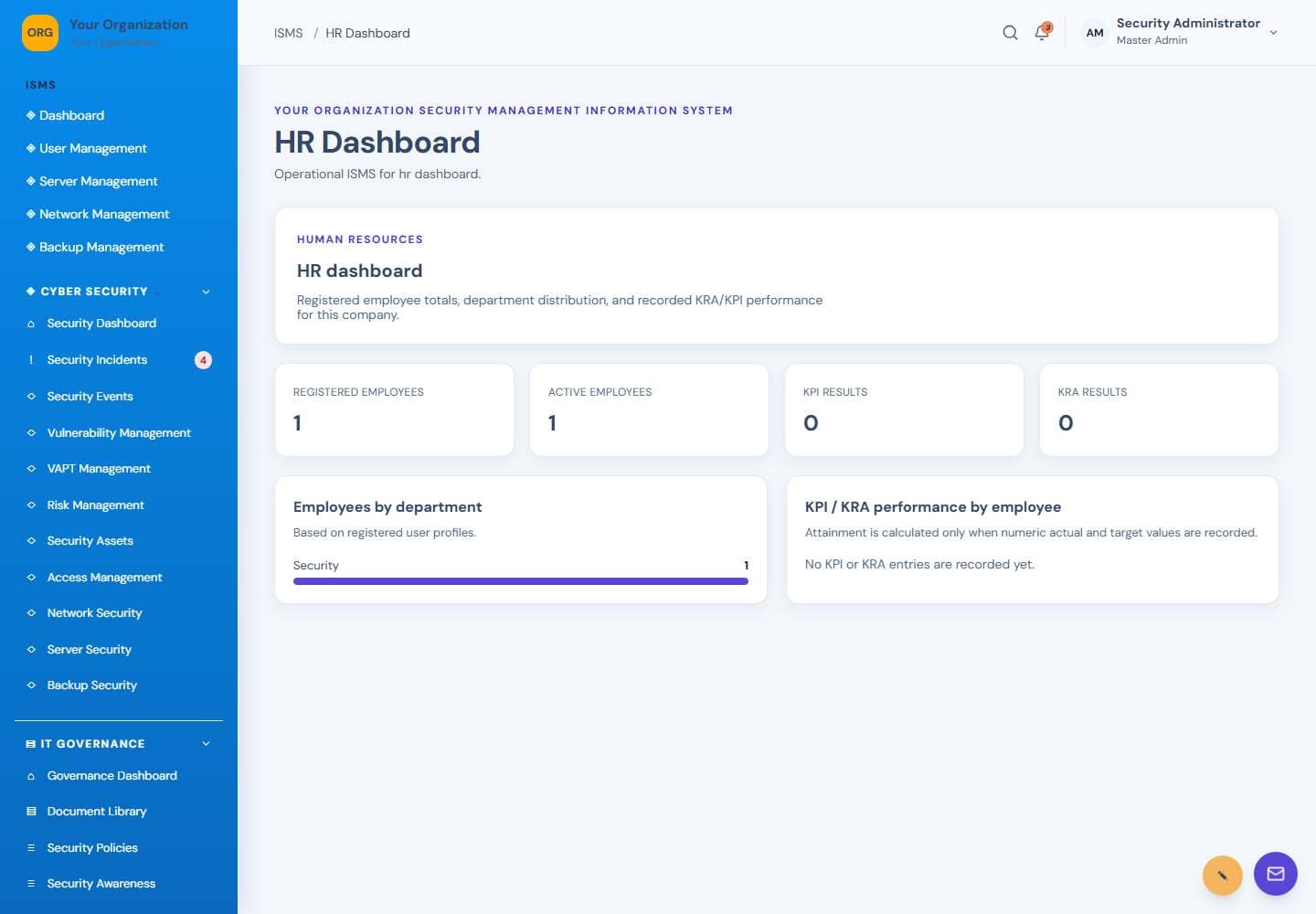Open VAPT Management page
This screenshot has width=1316, height=914.
[119, 469]
